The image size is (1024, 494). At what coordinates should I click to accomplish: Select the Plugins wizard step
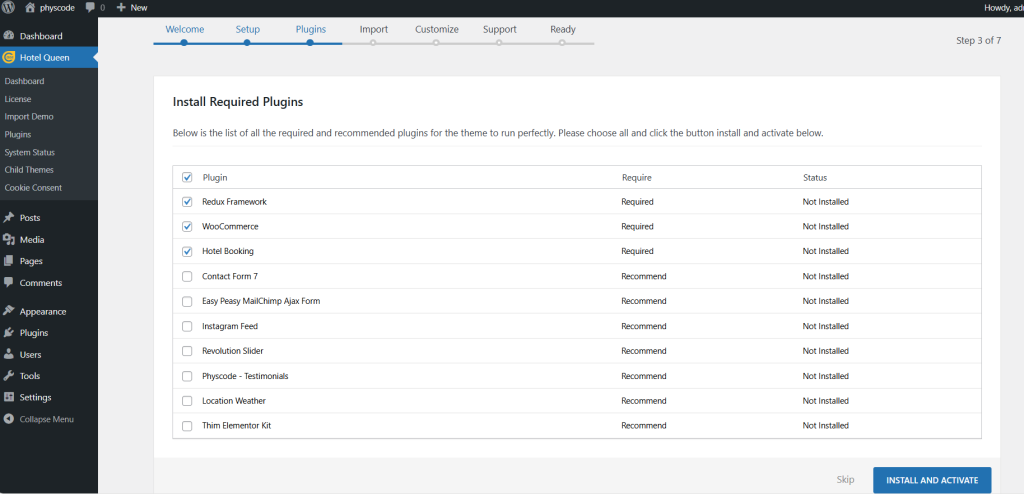(x=311, y=29)
